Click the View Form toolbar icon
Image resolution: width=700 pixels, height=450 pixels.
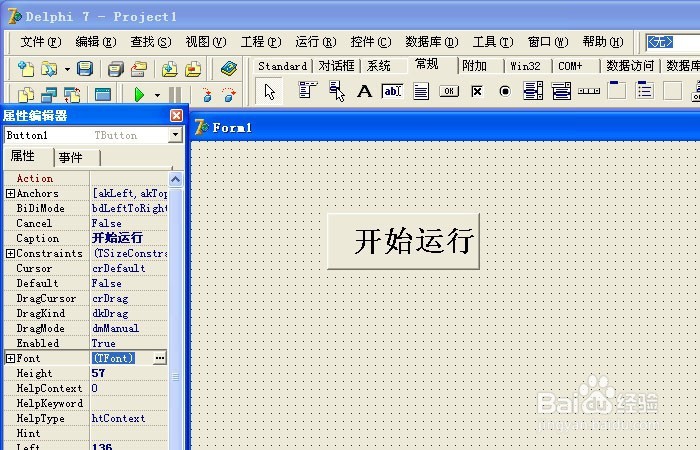coord(49,95)
